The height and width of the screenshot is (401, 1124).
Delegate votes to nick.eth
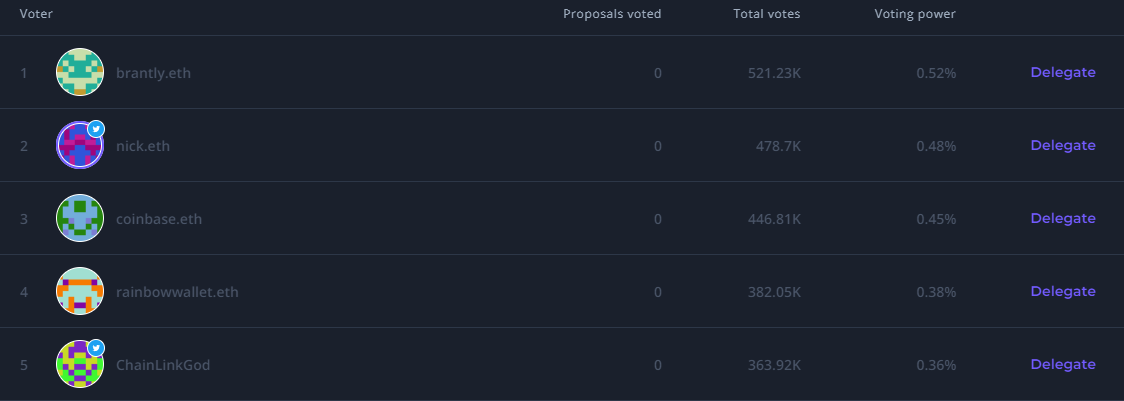click(x=1063, y=146)
